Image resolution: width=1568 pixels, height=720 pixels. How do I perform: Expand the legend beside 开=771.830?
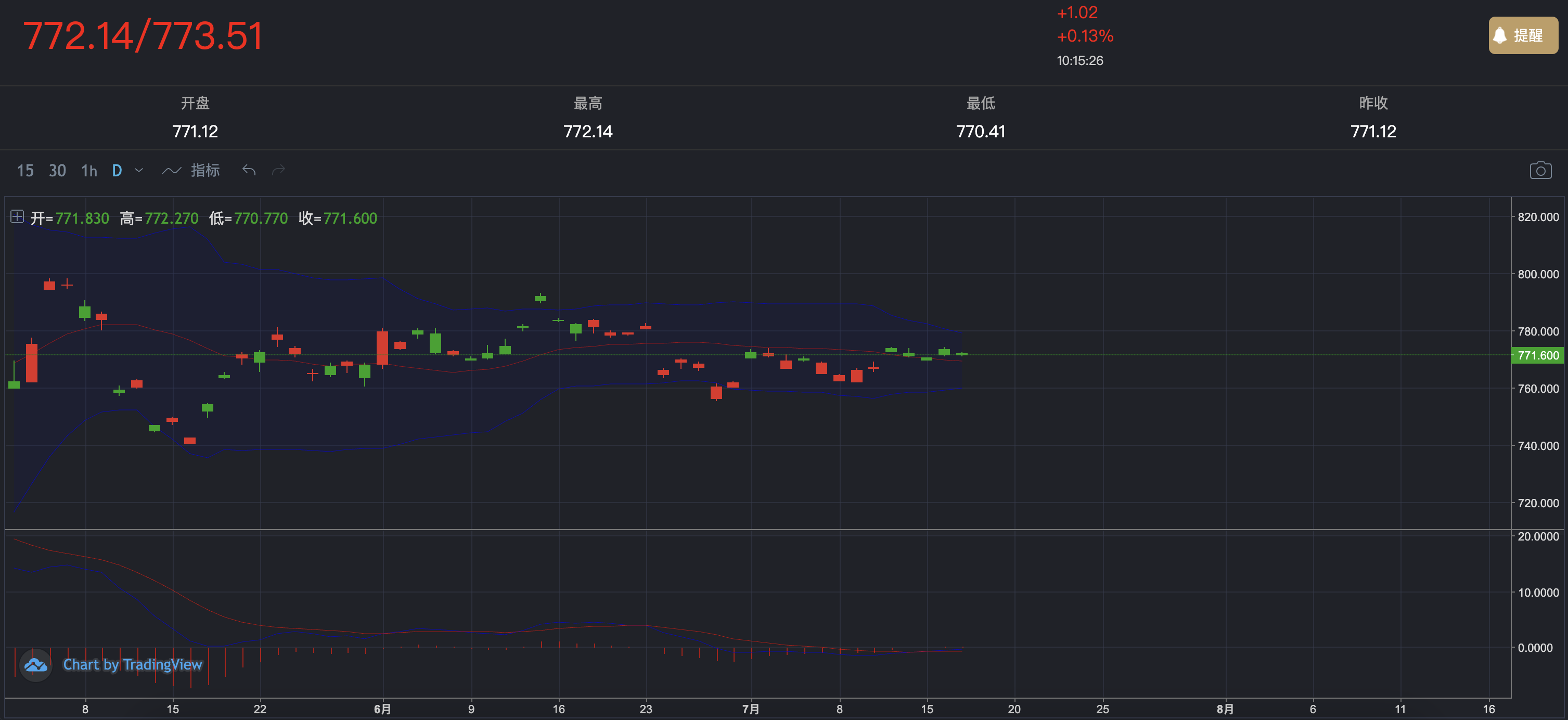17,216
